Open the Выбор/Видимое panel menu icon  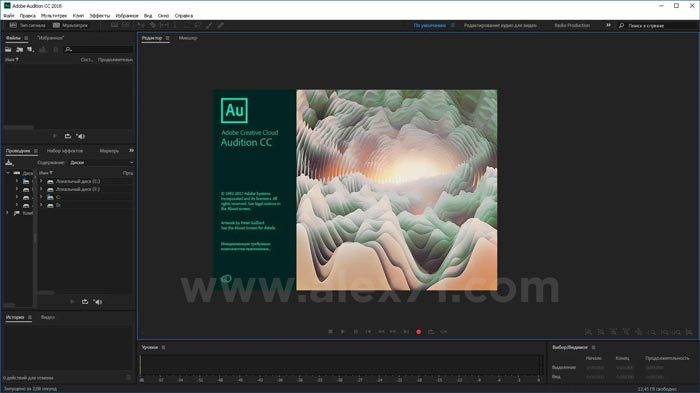pos(593,347)
